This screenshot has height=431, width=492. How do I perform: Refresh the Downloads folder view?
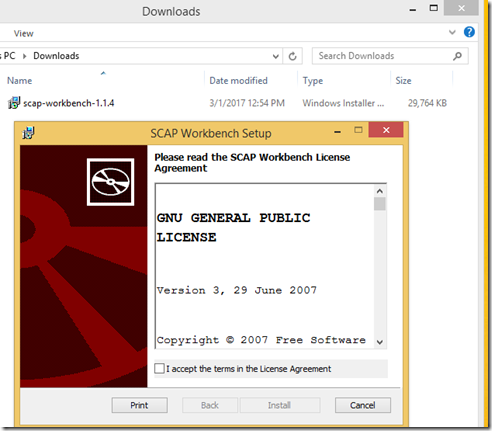[x=292, y=56]
